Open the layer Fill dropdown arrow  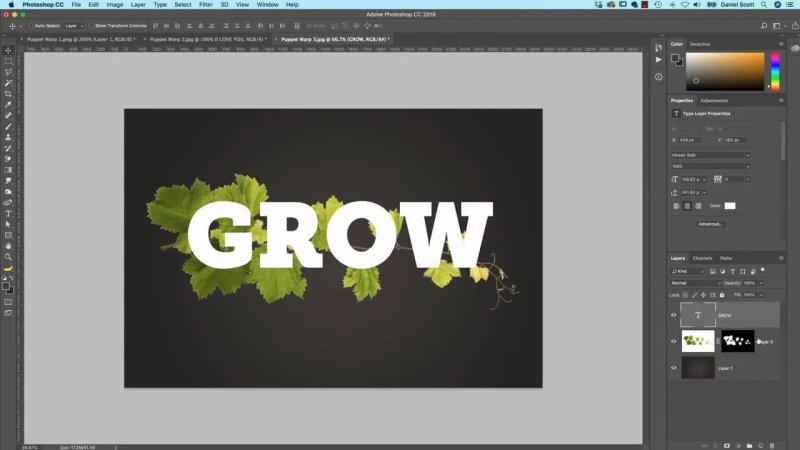tap(761, 295)
